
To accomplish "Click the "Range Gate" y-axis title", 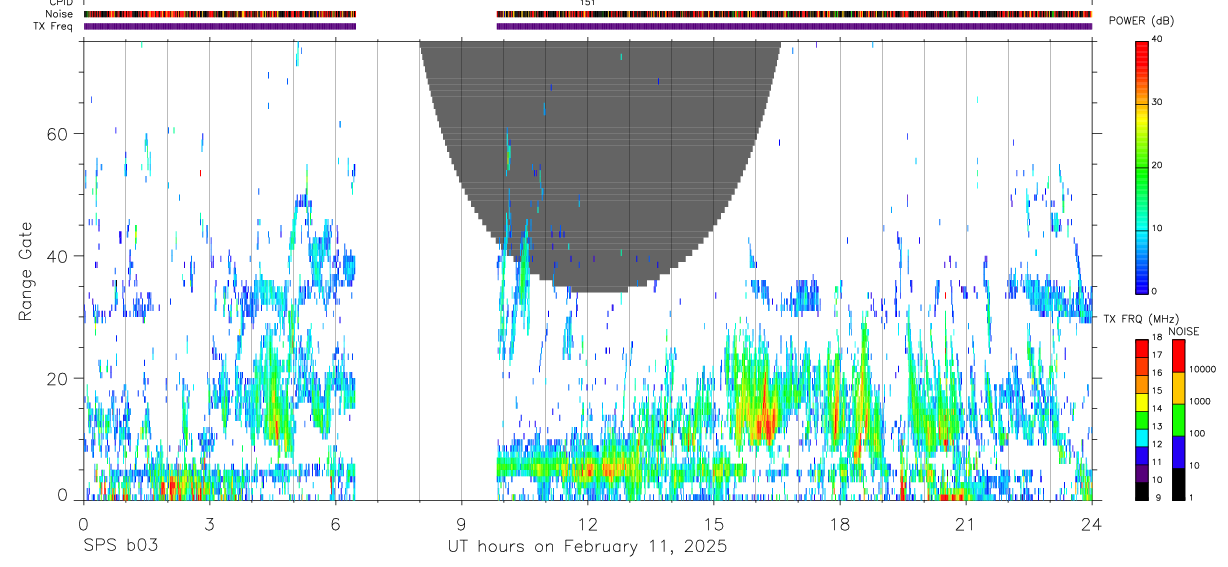I will (x=27, y=271).
